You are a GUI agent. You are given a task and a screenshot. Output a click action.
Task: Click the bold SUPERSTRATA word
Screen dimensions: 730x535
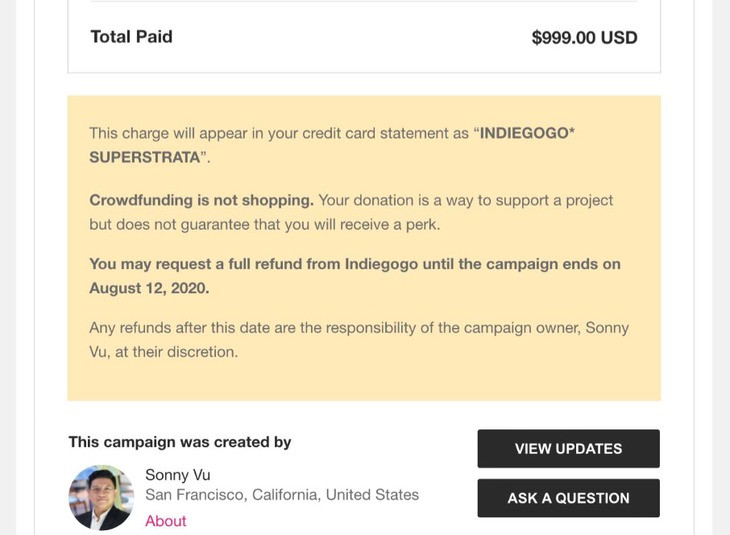pos(145,158)
